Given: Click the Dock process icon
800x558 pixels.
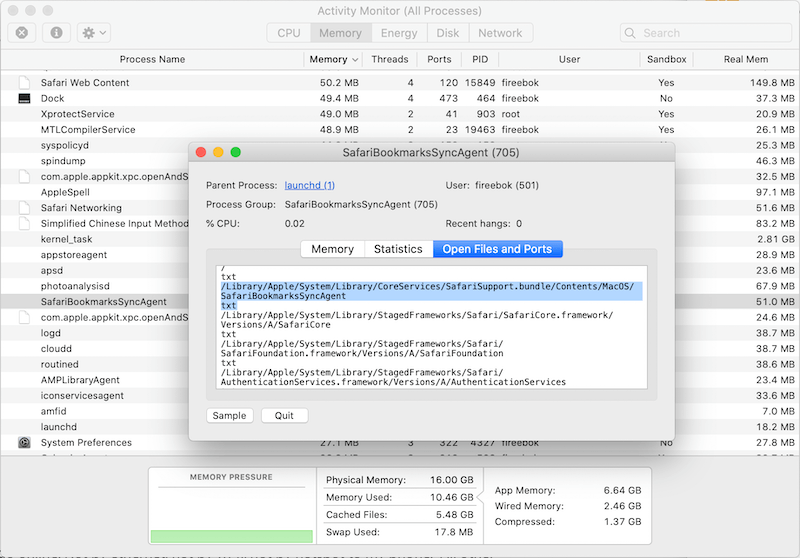Looking at the screenshot, I should [24, 98].
